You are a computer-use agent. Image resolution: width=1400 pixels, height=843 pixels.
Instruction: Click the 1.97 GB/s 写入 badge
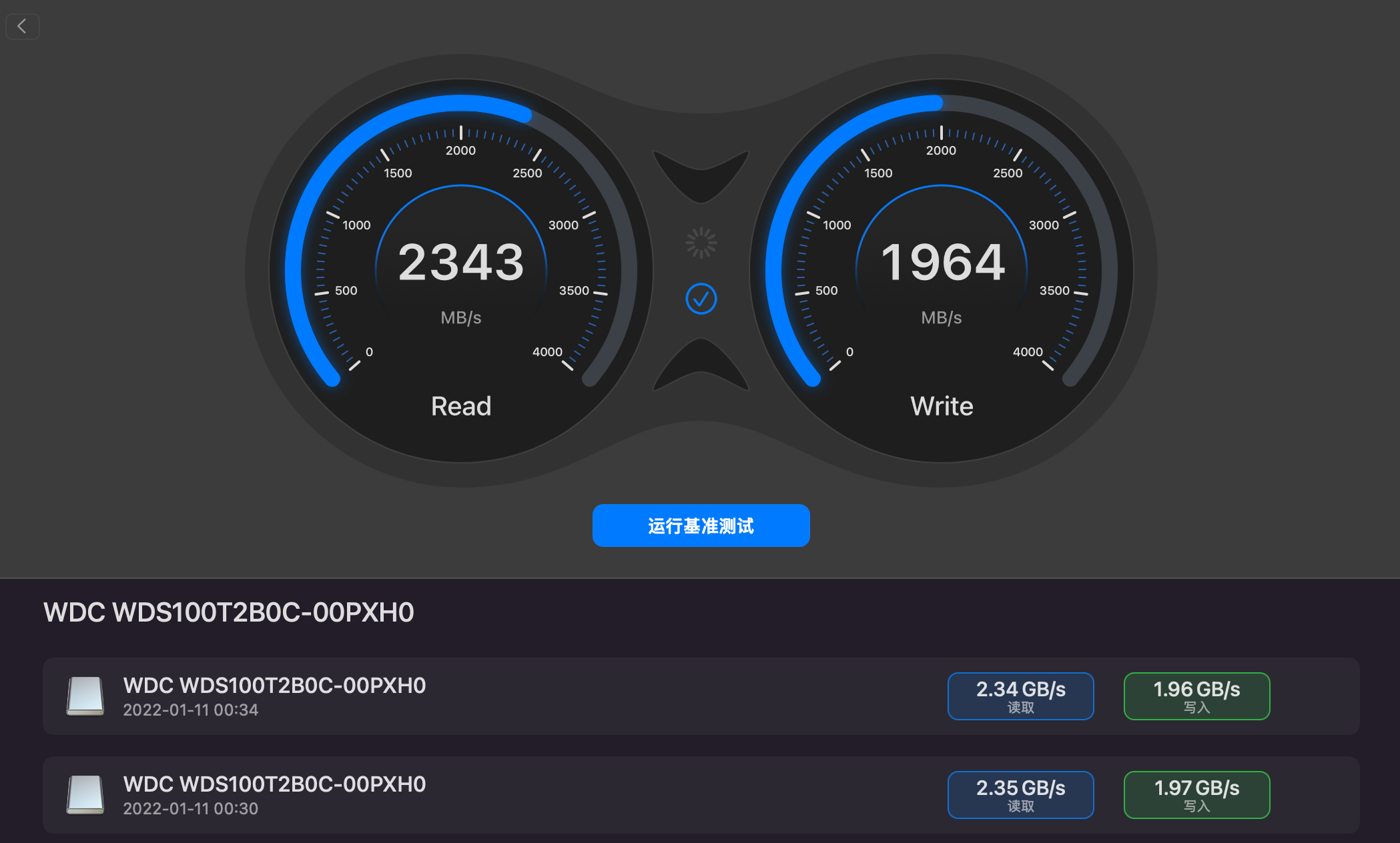point(1196,795)
